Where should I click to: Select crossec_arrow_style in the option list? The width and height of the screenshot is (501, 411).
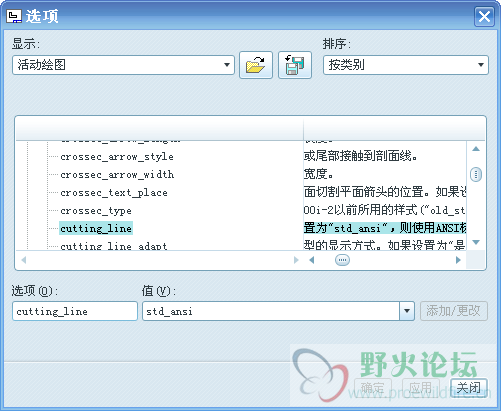click(x=117, y=157)
